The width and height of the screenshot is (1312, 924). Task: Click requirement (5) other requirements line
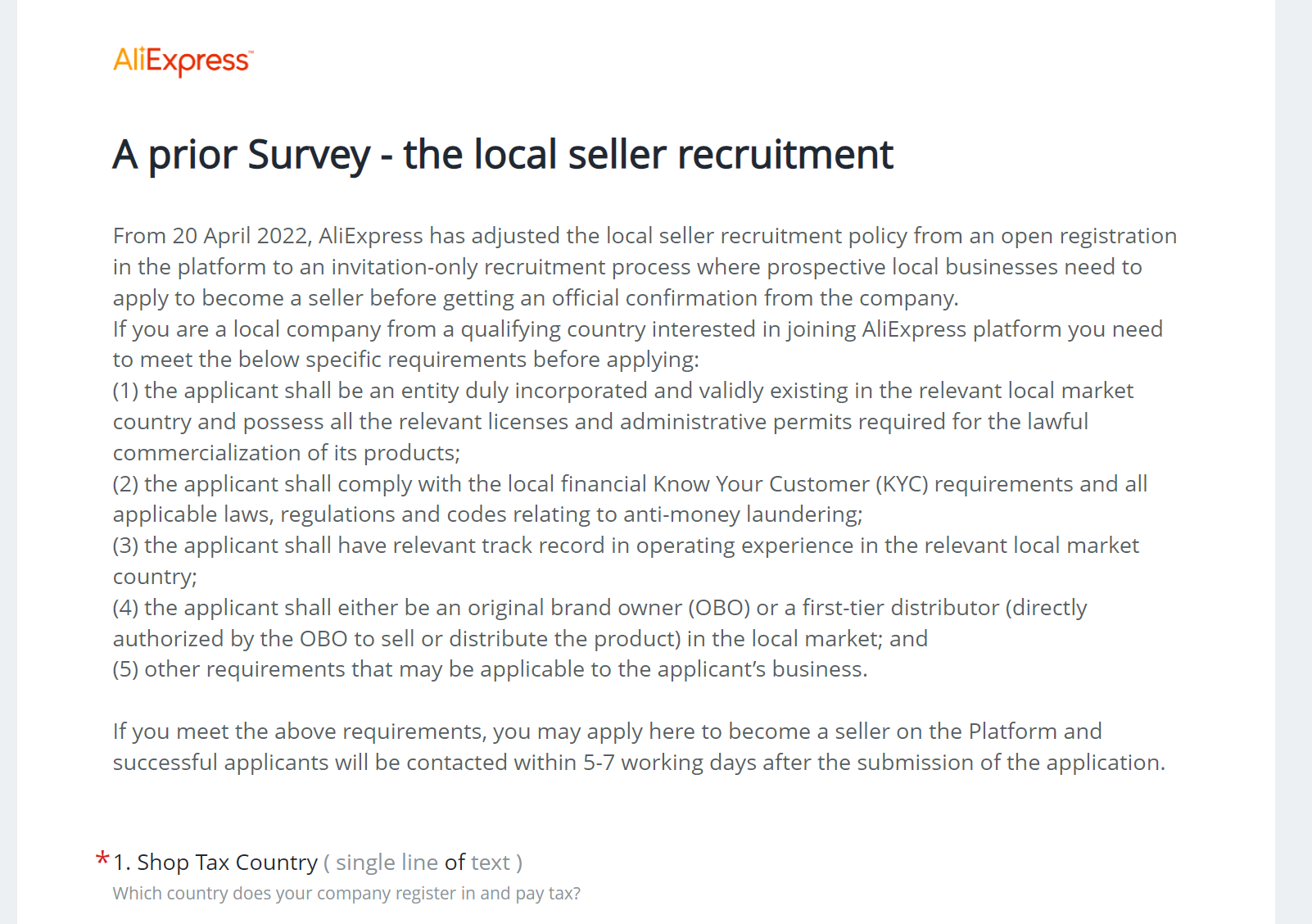coord(490,669)
